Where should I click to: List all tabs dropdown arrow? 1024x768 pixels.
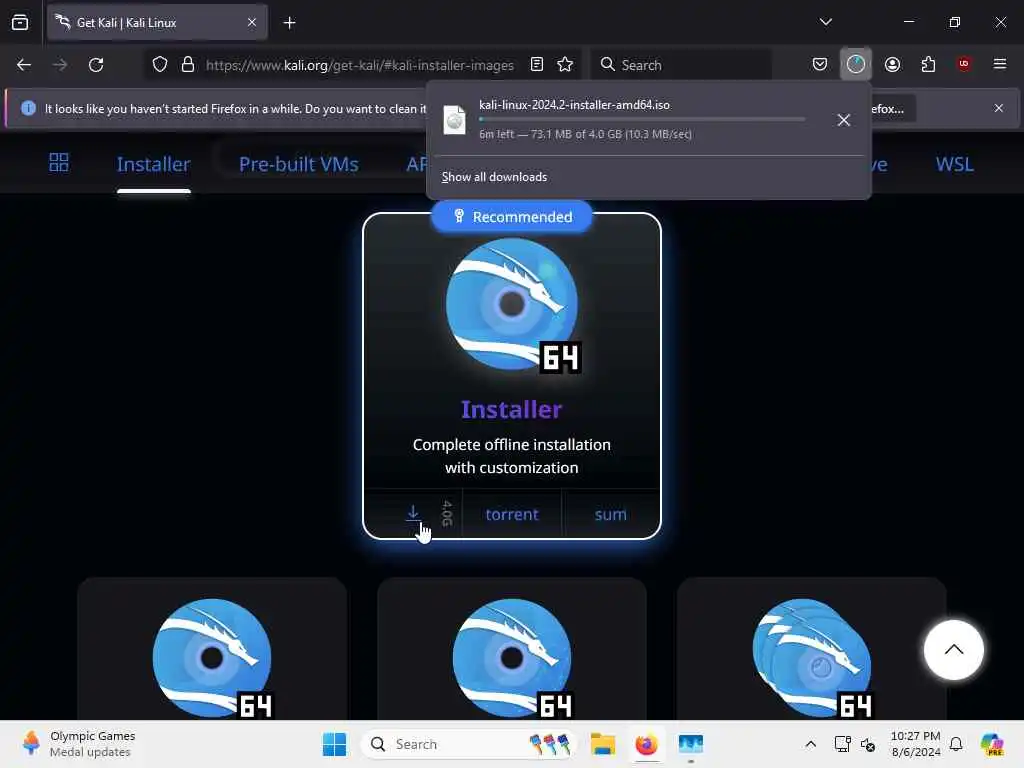[x=825, y=22]
